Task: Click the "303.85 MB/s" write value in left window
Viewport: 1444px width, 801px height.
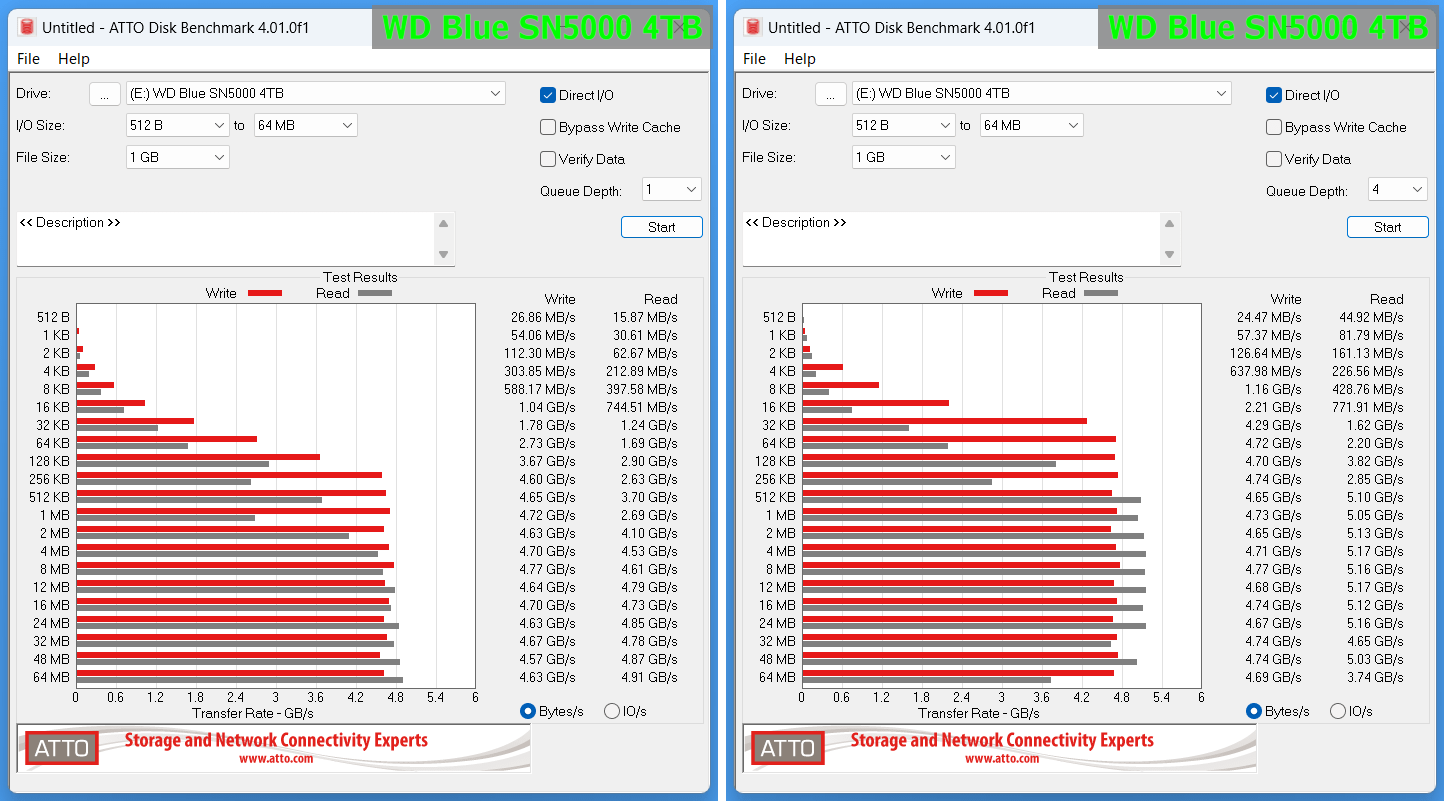Action: (540, 371)
